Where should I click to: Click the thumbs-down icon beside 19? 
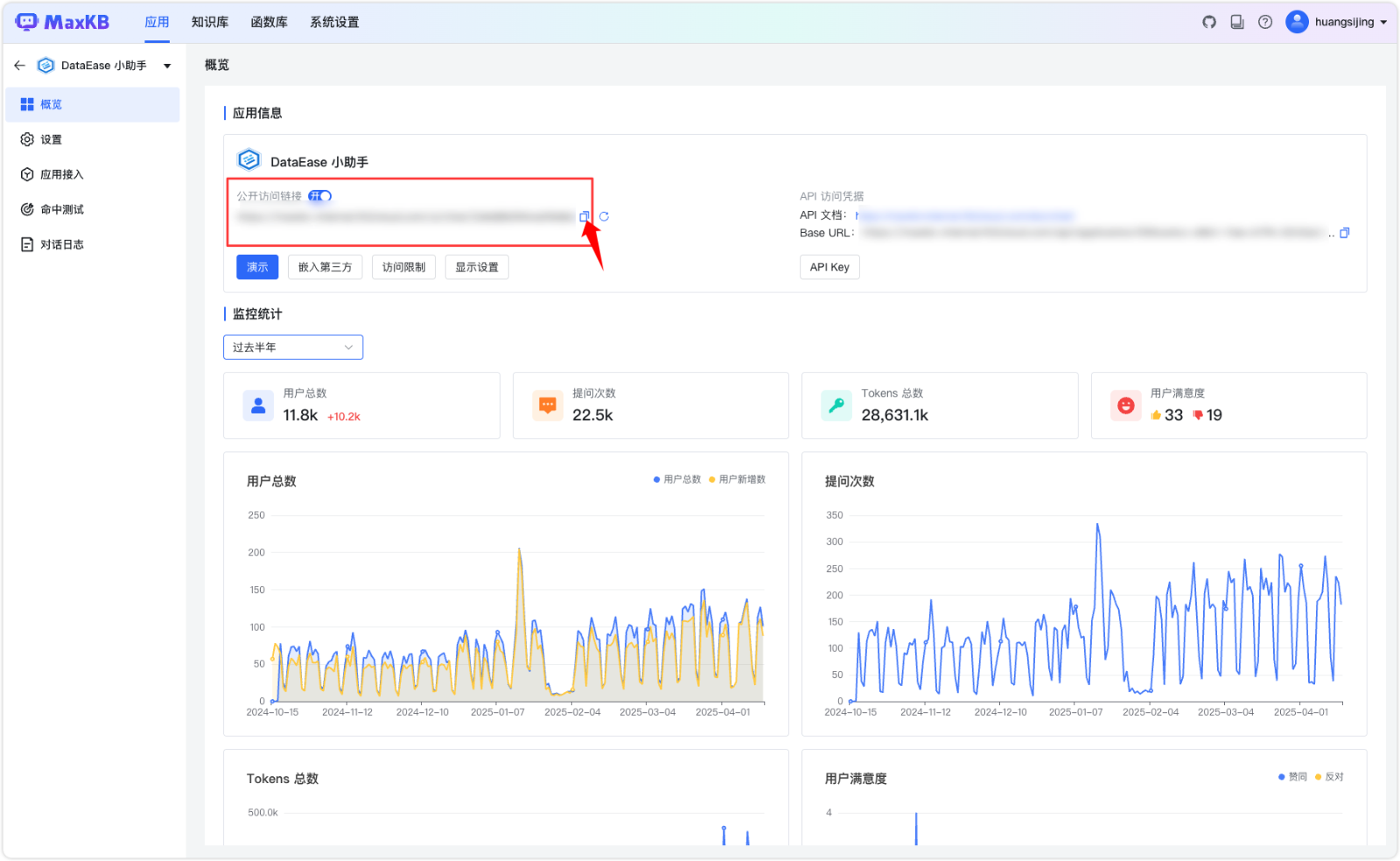tap(1198, 415)
